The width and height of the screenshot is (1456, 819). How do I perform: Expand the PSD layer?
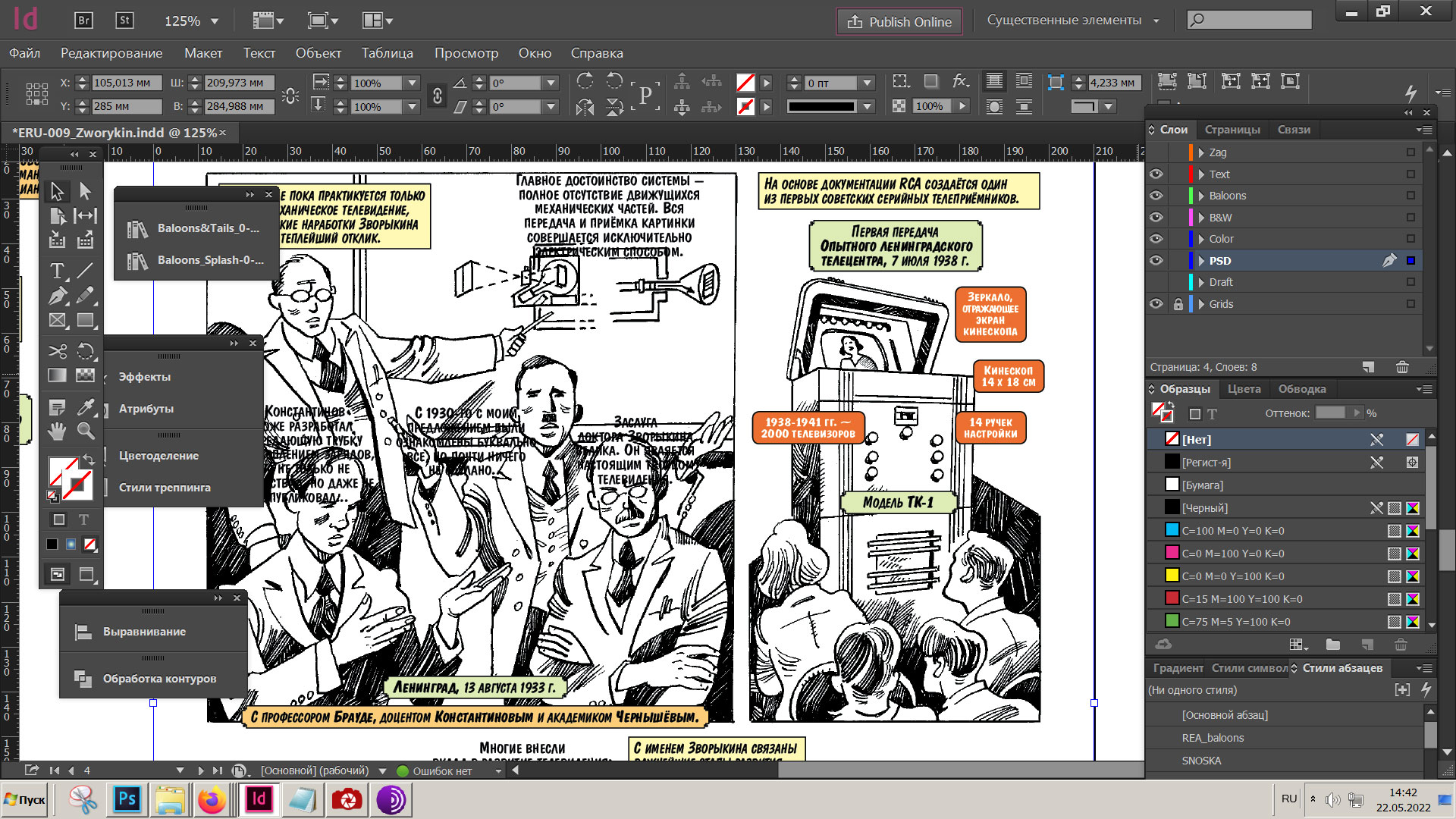pyautogui.click(x=1201, y=260)
